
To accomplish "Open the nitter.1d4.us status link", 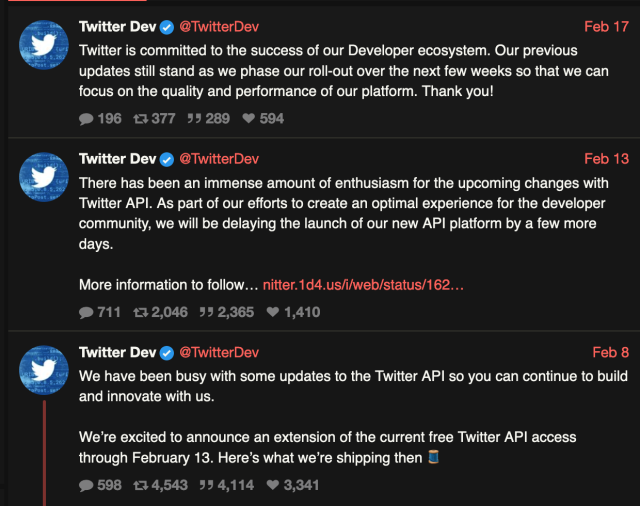I will pyautogui.click(x=363, y=285).
